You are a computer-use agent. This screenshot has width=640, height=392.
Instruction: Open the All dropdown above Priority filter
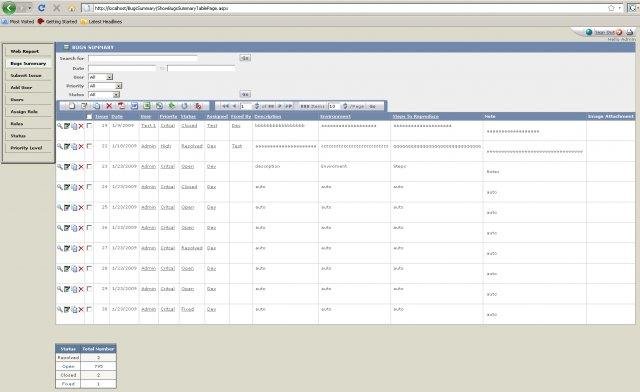click(x=100, y=77)
